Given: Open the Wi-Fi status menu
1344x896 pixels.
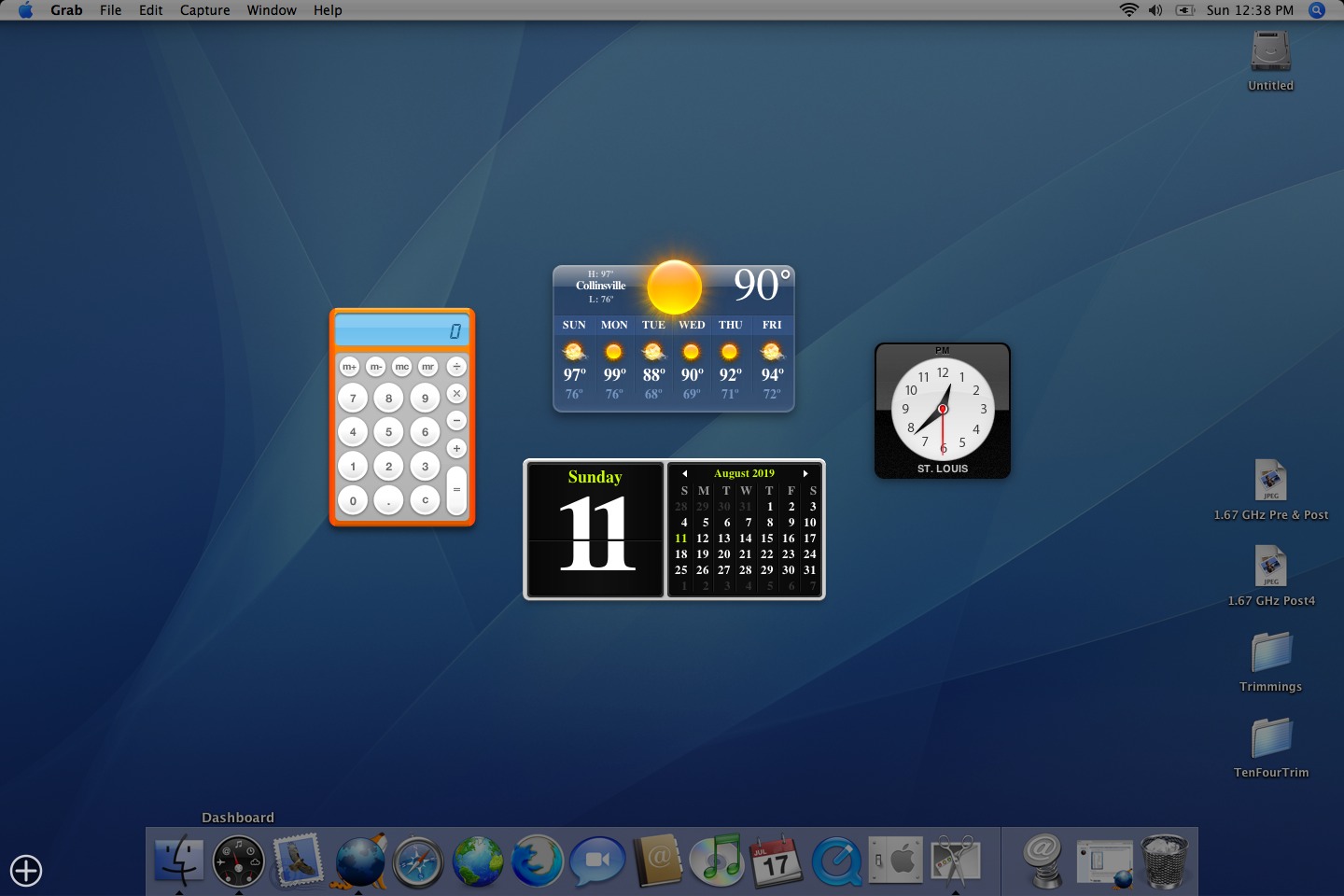Looking at the screenshot, I should (1129, 10).
